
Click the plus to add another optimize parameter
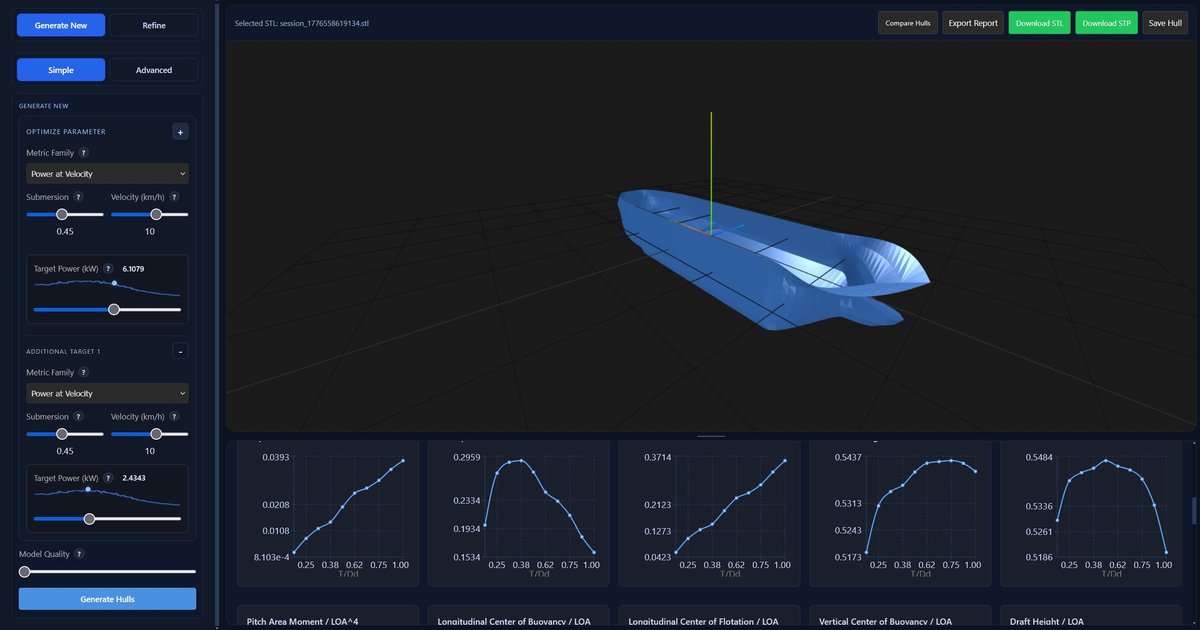click(180, 131)
